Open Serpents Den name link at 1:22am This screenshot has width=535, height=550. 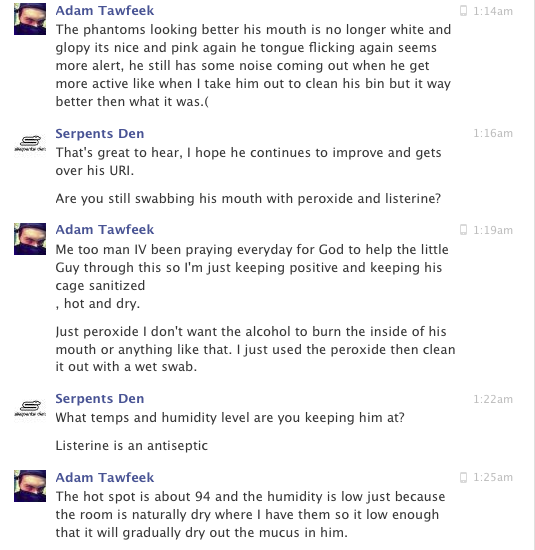point(100,398)
